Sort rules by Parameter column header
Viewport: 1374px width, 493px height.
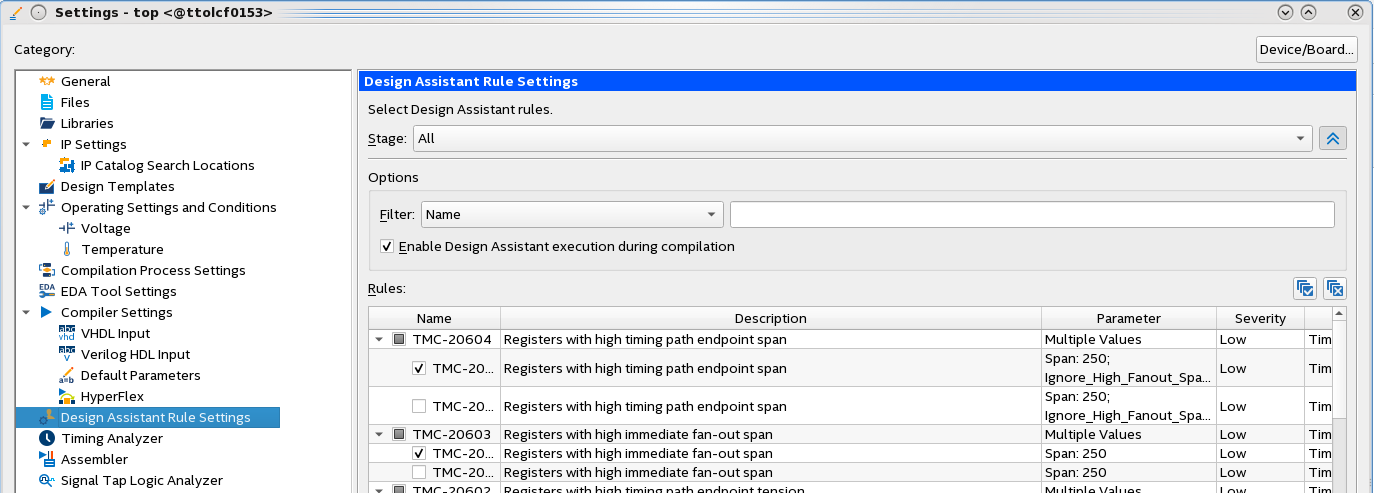1128,318
